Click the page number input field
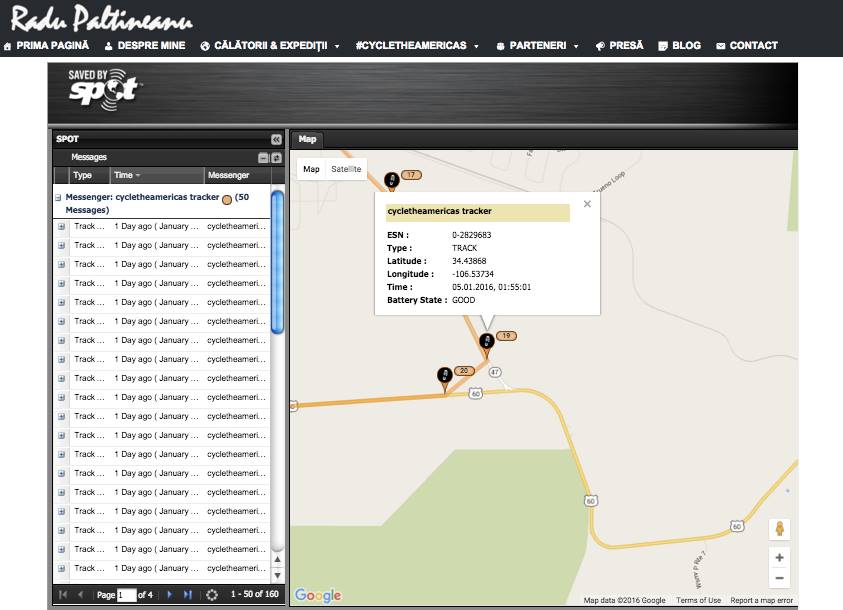The width and height of the screenshot is (843, 610). [x=126, y=595]
